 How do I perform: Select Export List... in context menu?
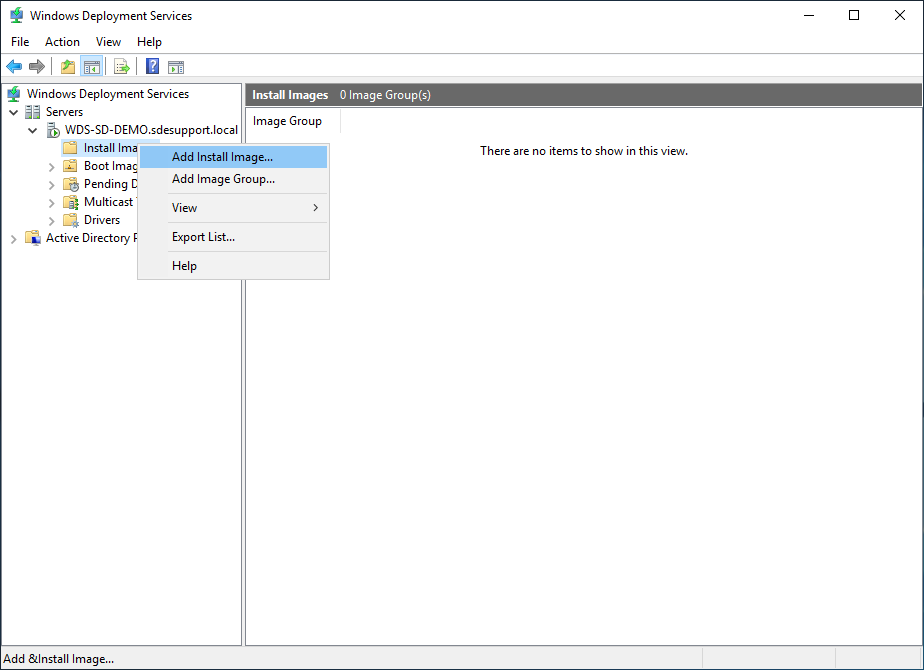pos(233,237)
